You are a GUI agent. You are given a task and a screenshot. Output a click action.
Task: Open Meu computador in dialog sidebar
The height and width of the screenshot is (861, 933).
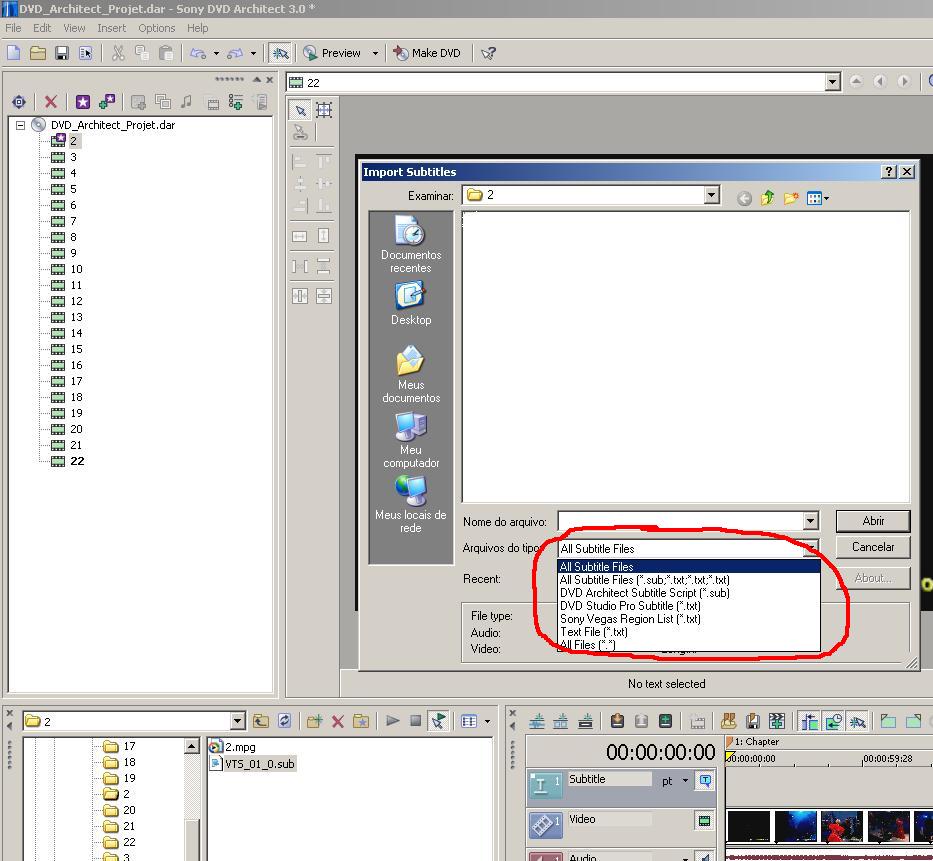tap(411, 440)
